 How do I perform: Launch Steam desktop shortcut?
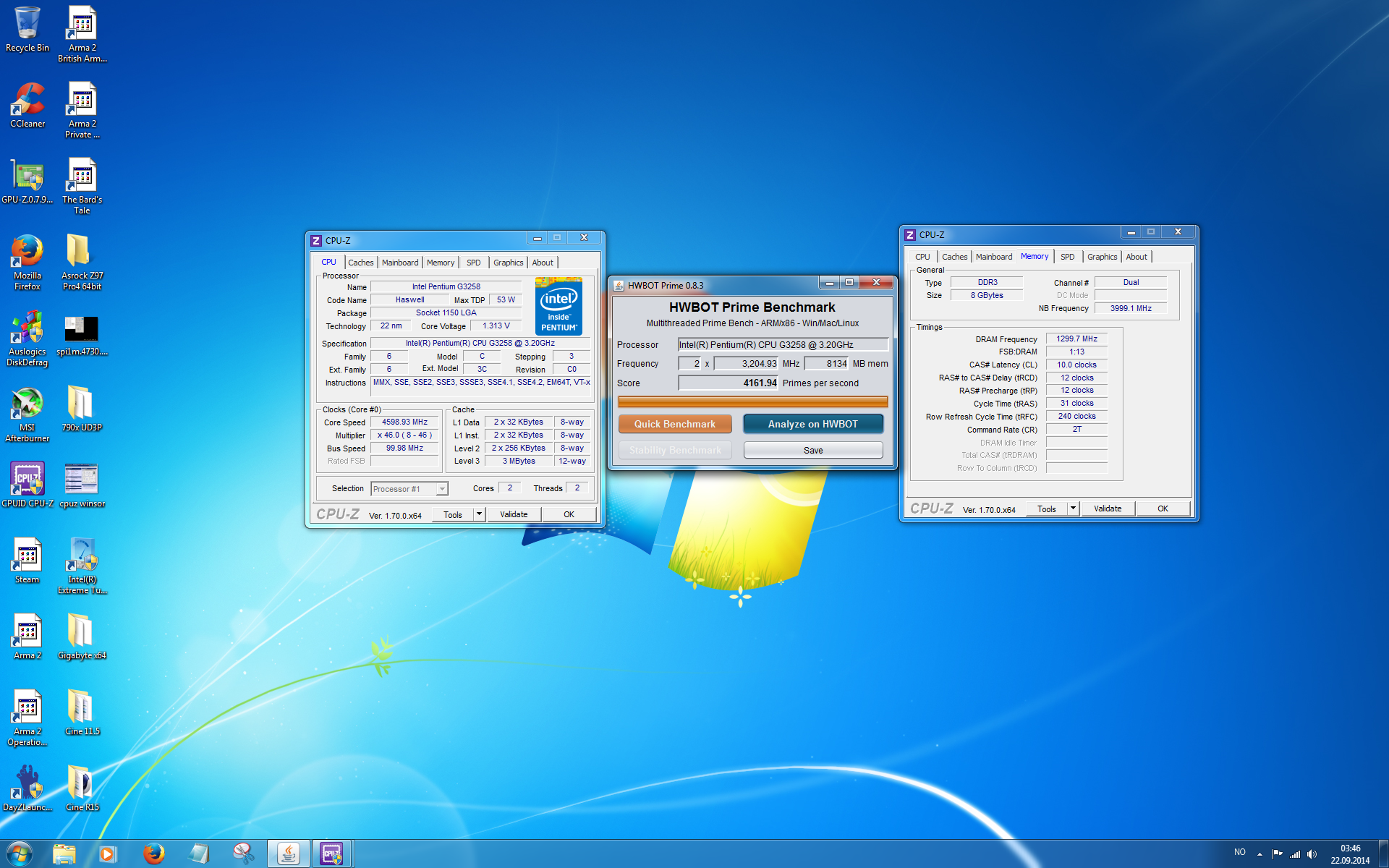click(x=27, y=561)
